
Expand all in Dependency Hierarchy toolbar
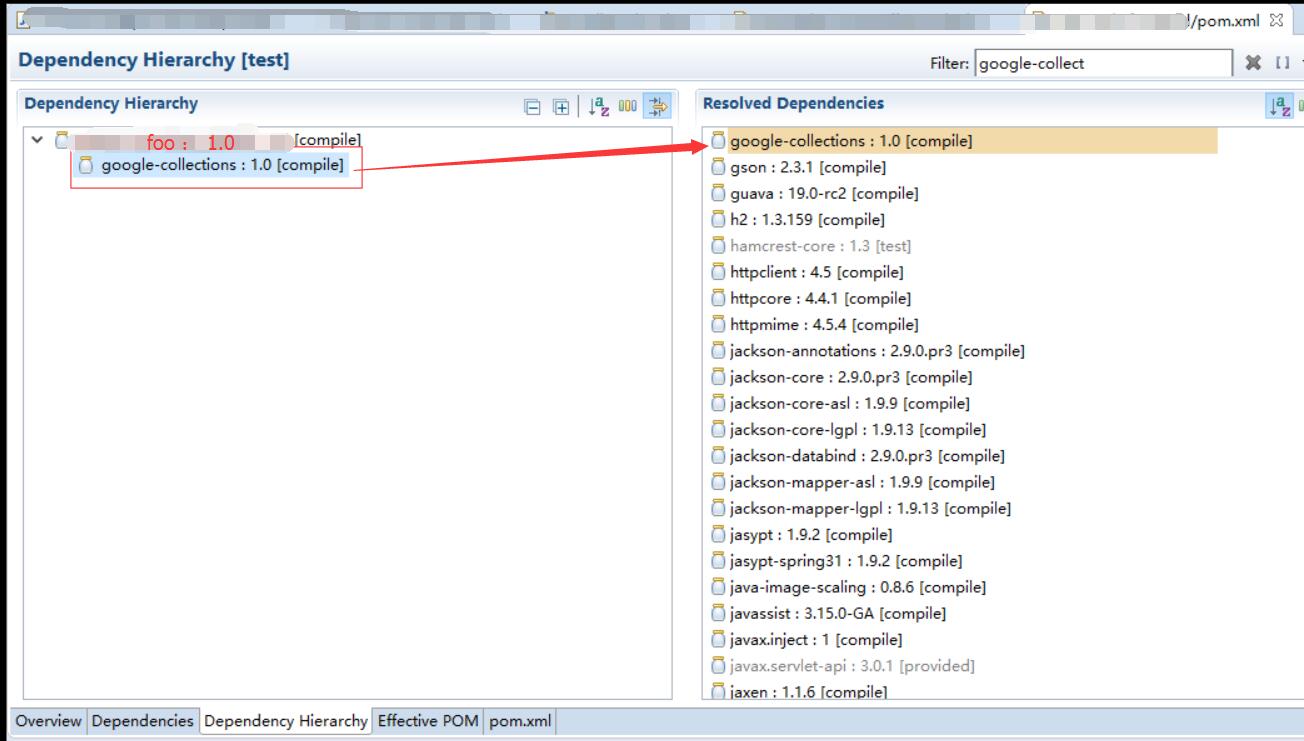tap(561, 106)
